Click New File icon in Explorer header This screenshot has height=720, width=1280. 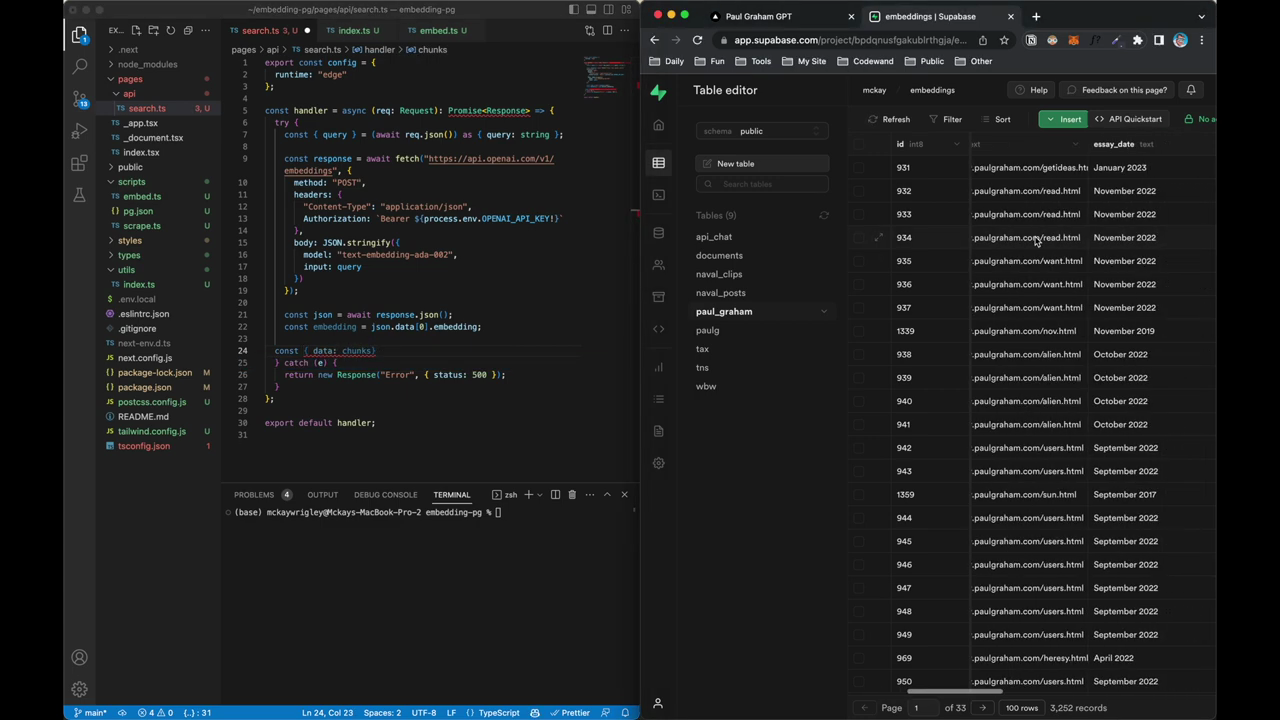pos(137,31)
